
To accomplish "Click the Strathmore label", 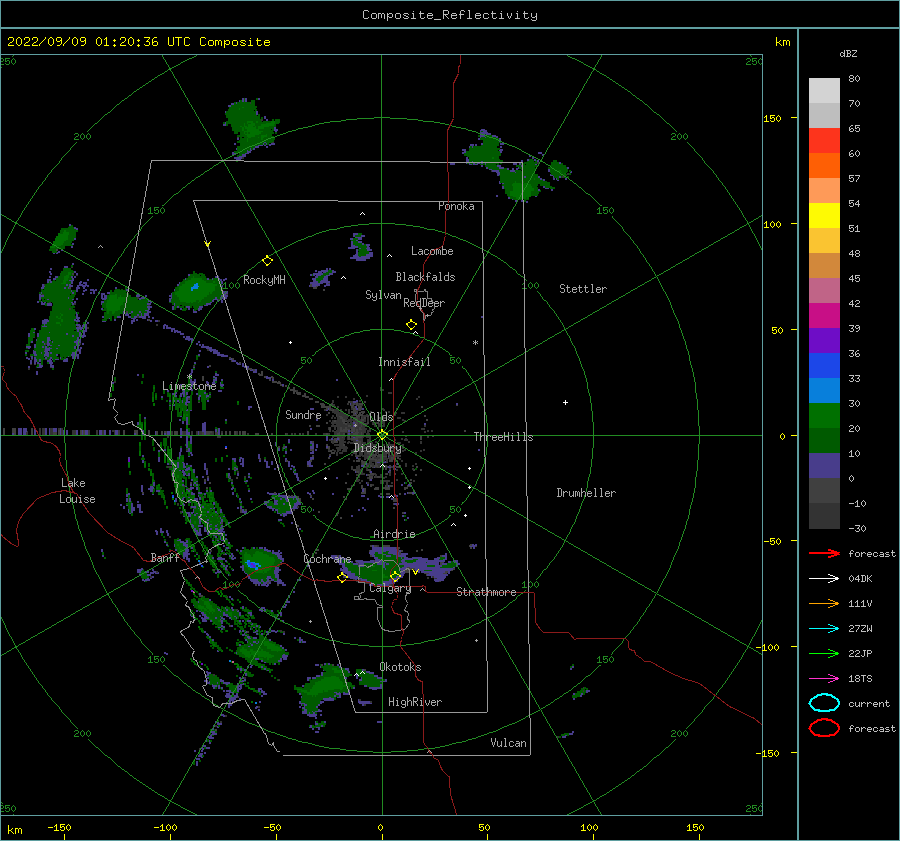I will [486, 592].
